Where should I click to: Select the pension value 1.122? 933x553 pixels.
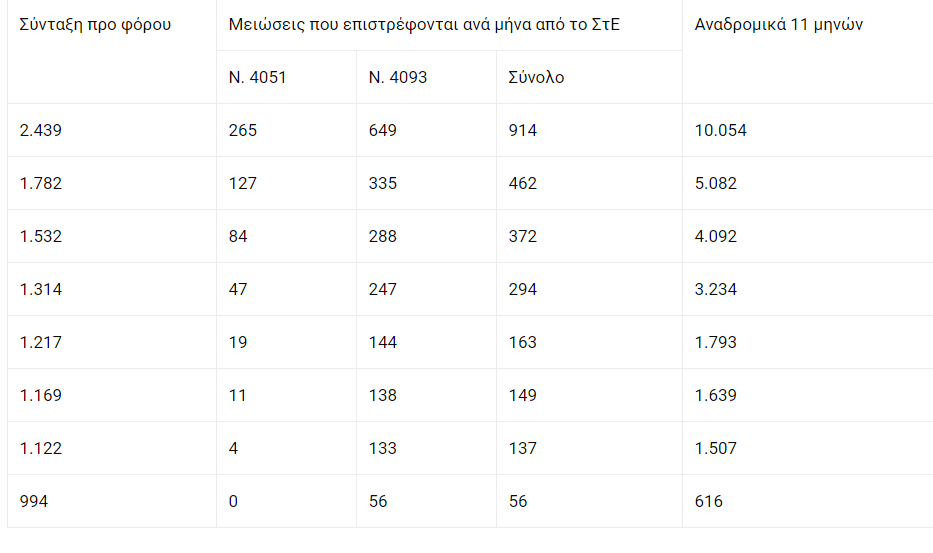click(x=41, y=448)
